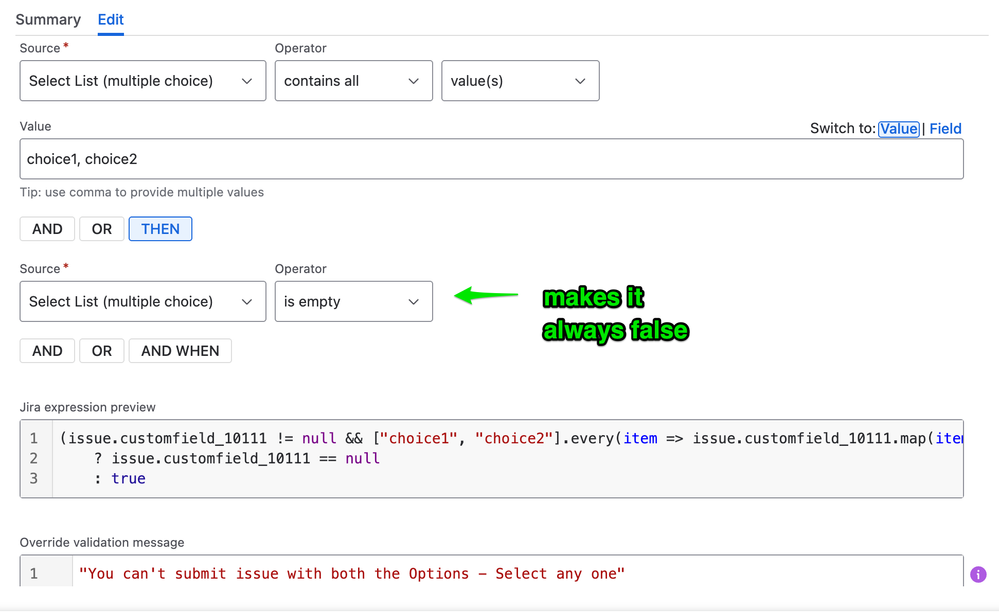999x613 pixels.
Task: Open the 'value(s)' dropdown
Action: coord(520,81)
